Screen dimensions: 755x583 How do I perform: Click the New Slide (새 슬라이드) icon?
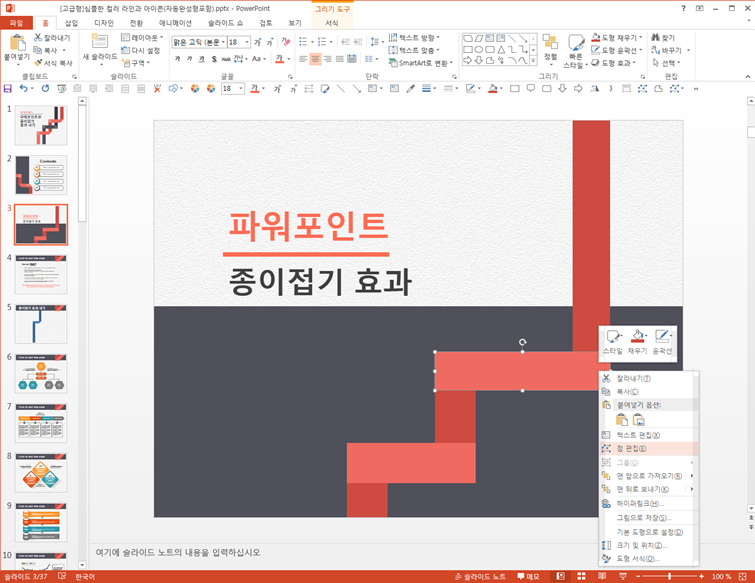tap(100, 41)
